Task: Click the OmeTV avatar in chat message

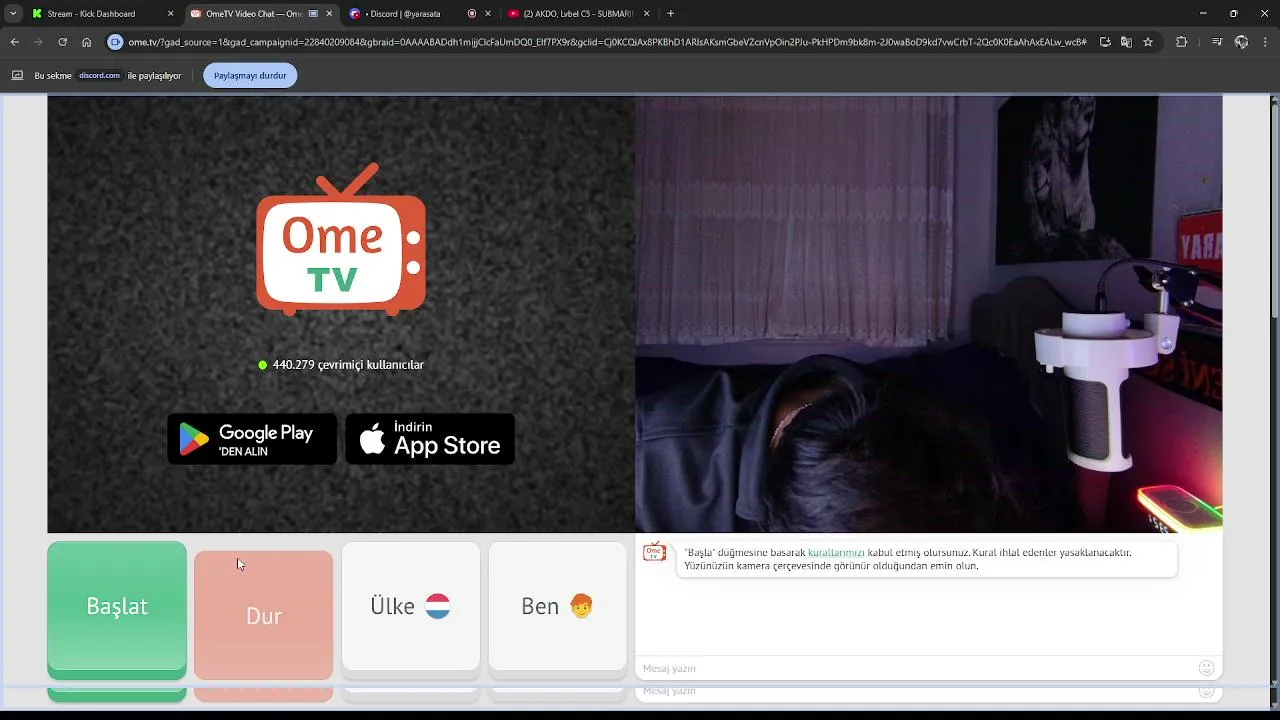Action: (x=654, y=552)
